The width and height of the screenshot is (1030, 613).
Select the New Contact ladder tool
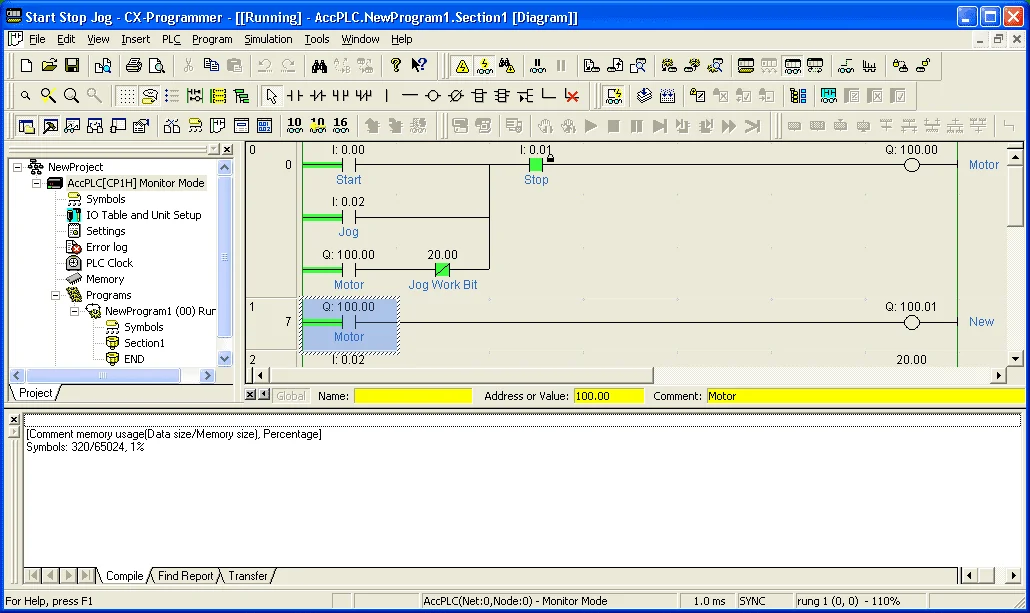[295, 96]
